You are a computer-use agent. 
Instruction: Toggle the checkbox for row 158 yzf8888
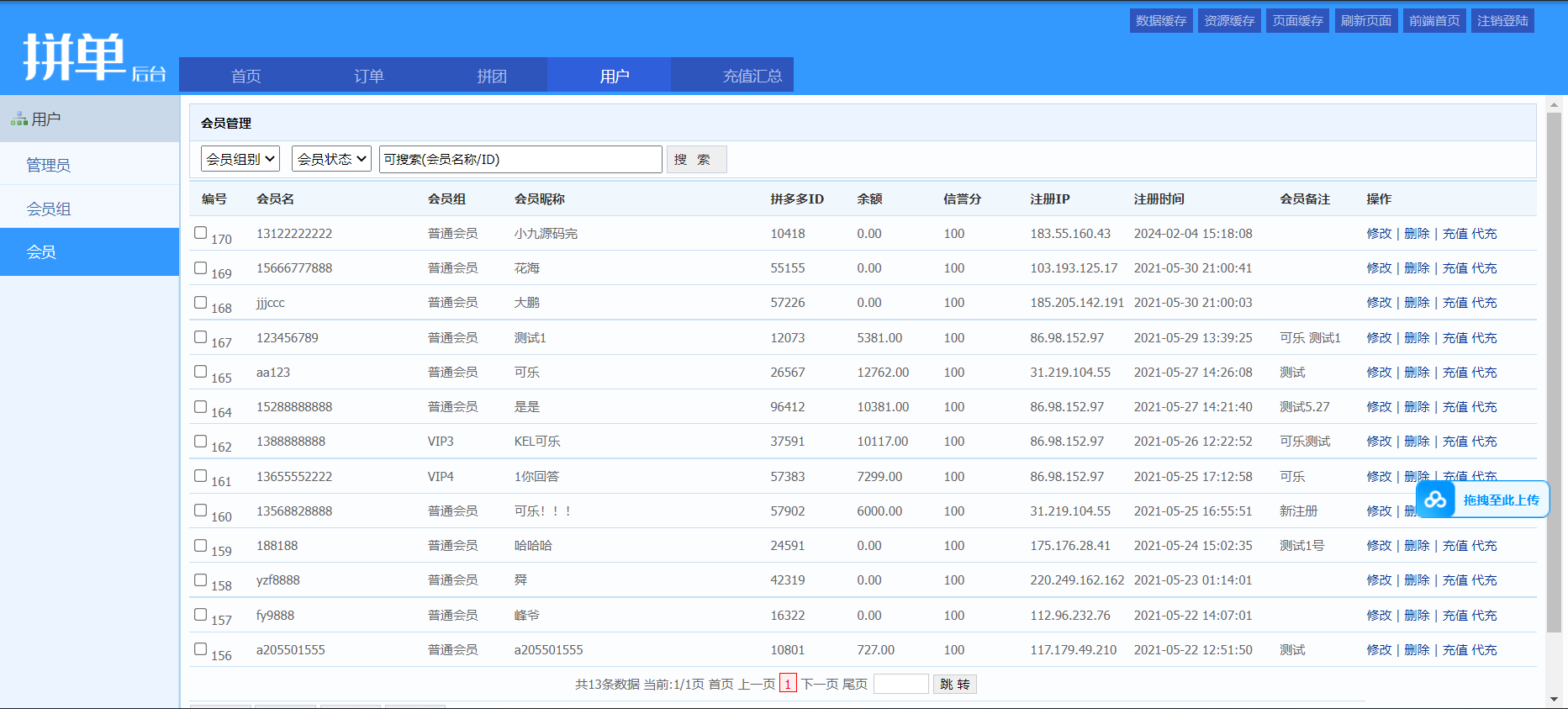click(x=200, y=579)
